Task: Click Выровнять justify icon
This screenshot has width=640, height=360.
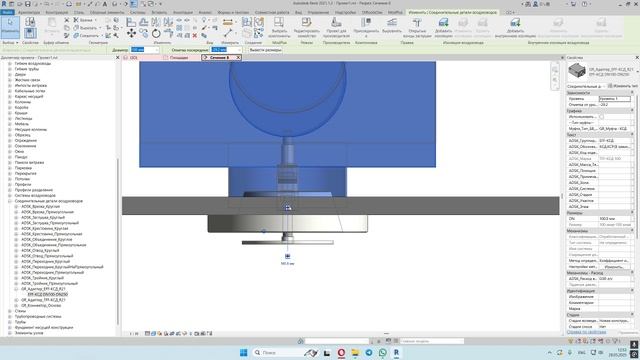Action: 391,25
